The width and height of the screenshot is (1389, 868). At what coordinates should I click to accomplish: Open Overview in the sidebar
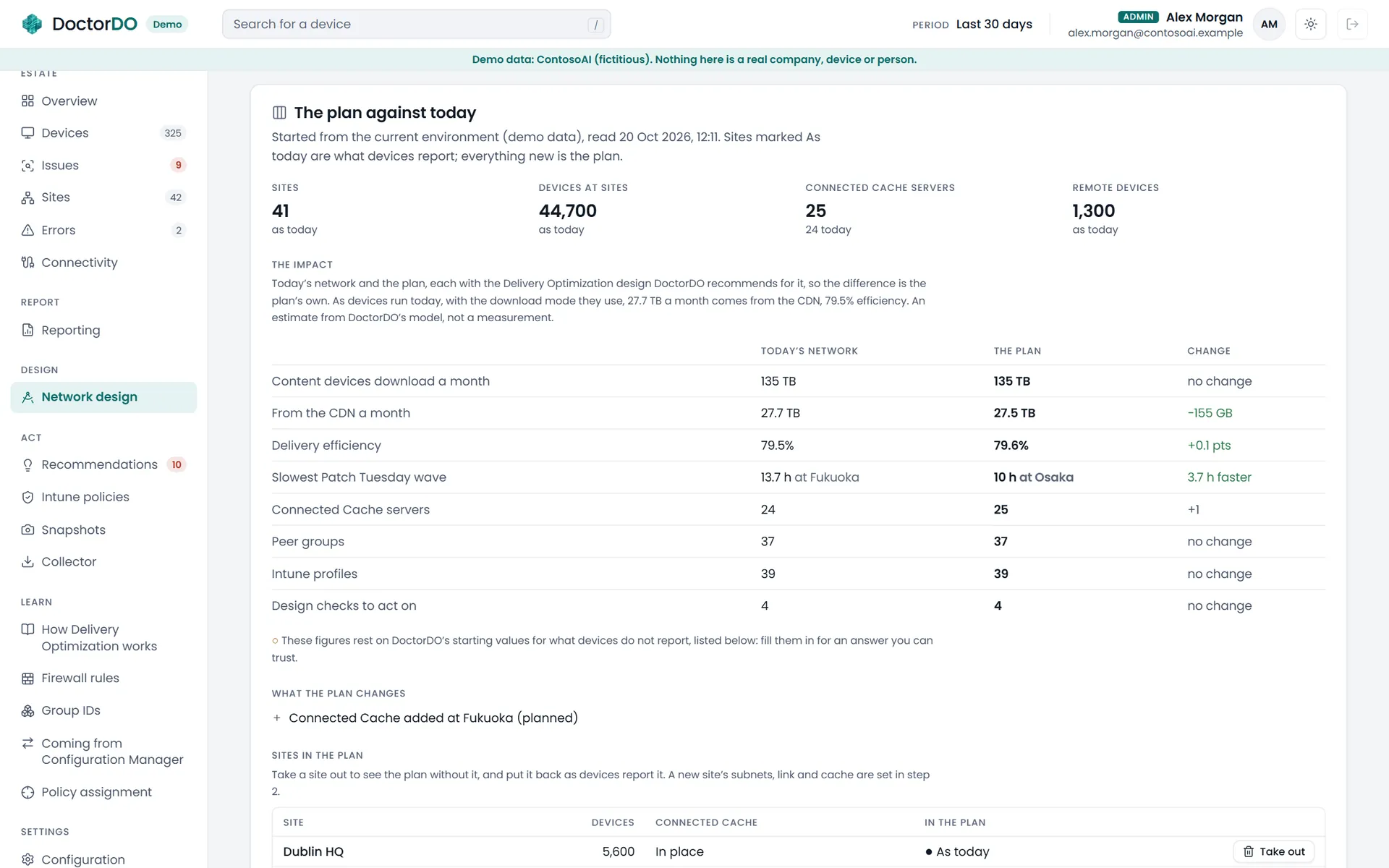[x=103, y=101]
